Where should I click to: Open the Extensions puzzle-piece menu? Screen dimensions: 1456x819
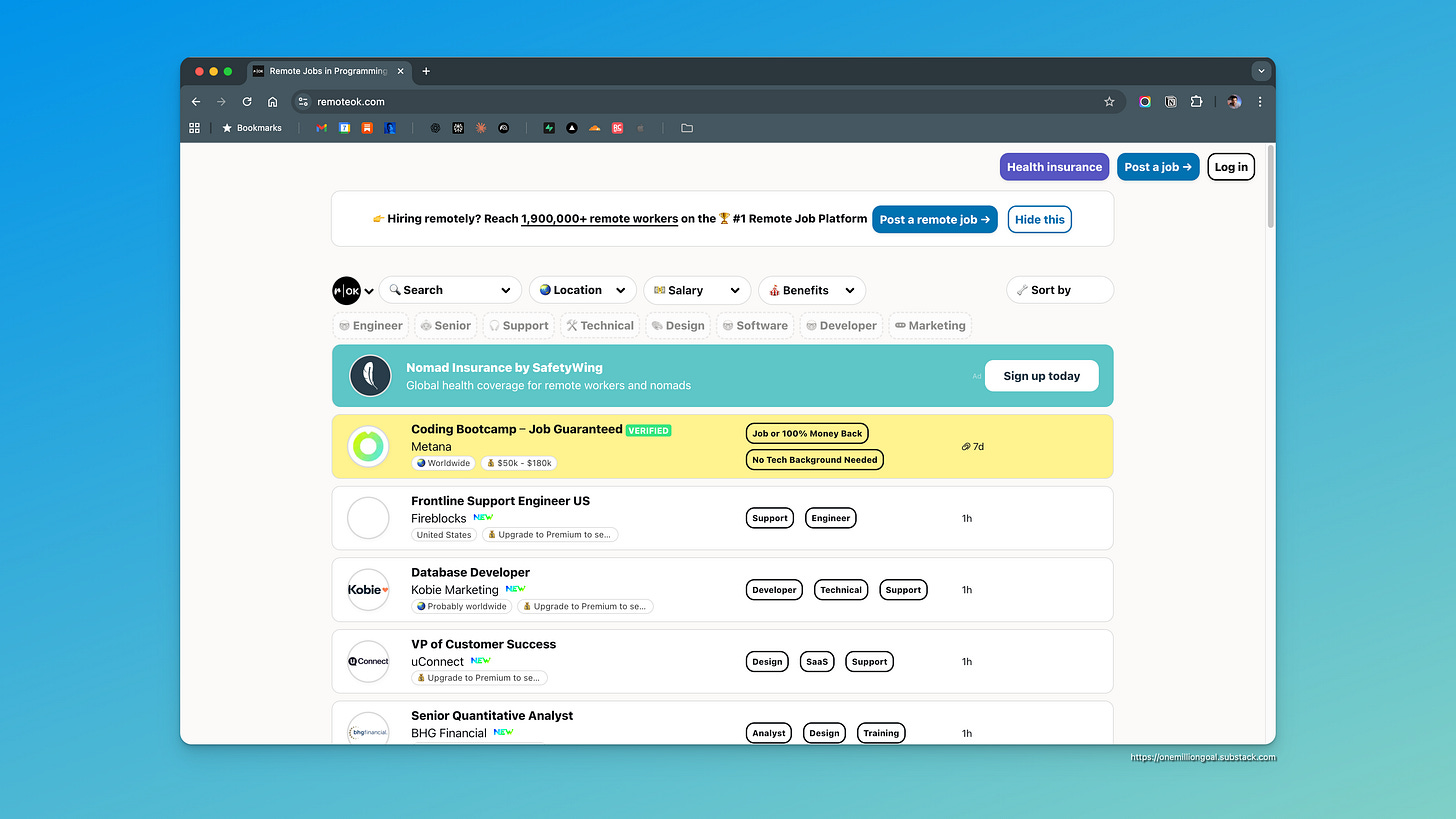click(x=1196, y=102)
